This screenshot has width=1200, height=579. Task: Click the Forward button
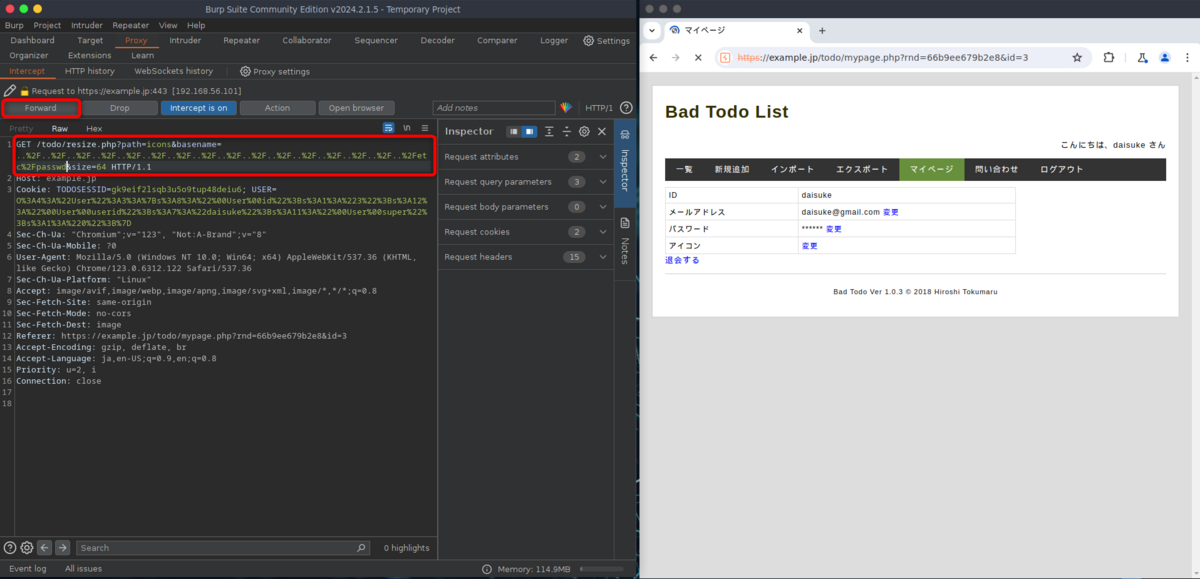point(41,107)
